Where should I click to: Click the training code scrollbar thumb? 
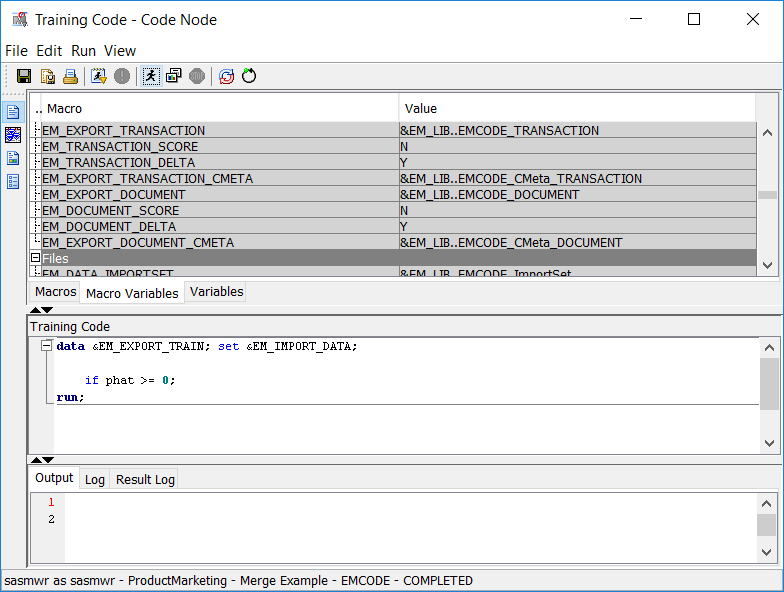(770, 384)
